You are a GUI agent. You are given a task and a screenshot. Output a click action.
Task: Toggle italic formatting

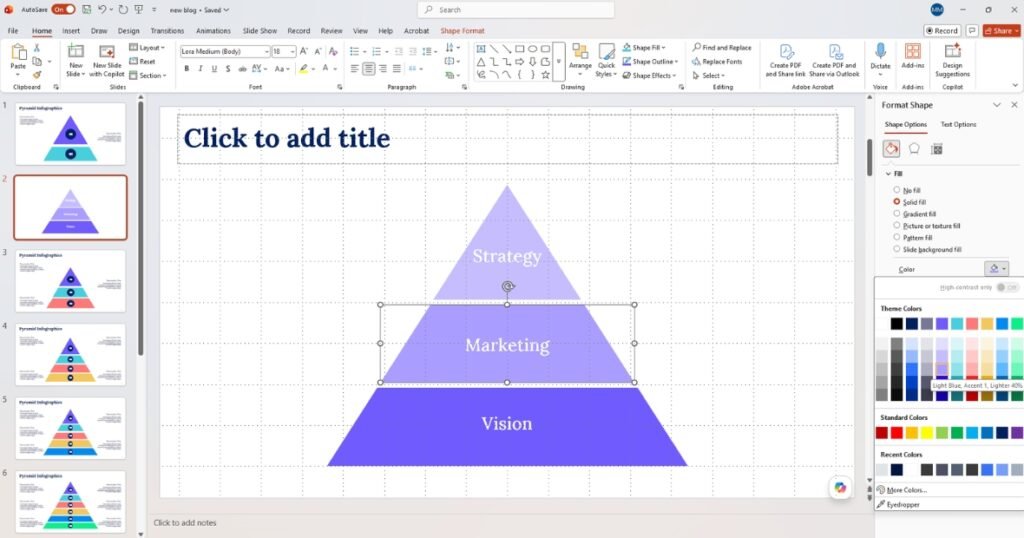point(200,69)
